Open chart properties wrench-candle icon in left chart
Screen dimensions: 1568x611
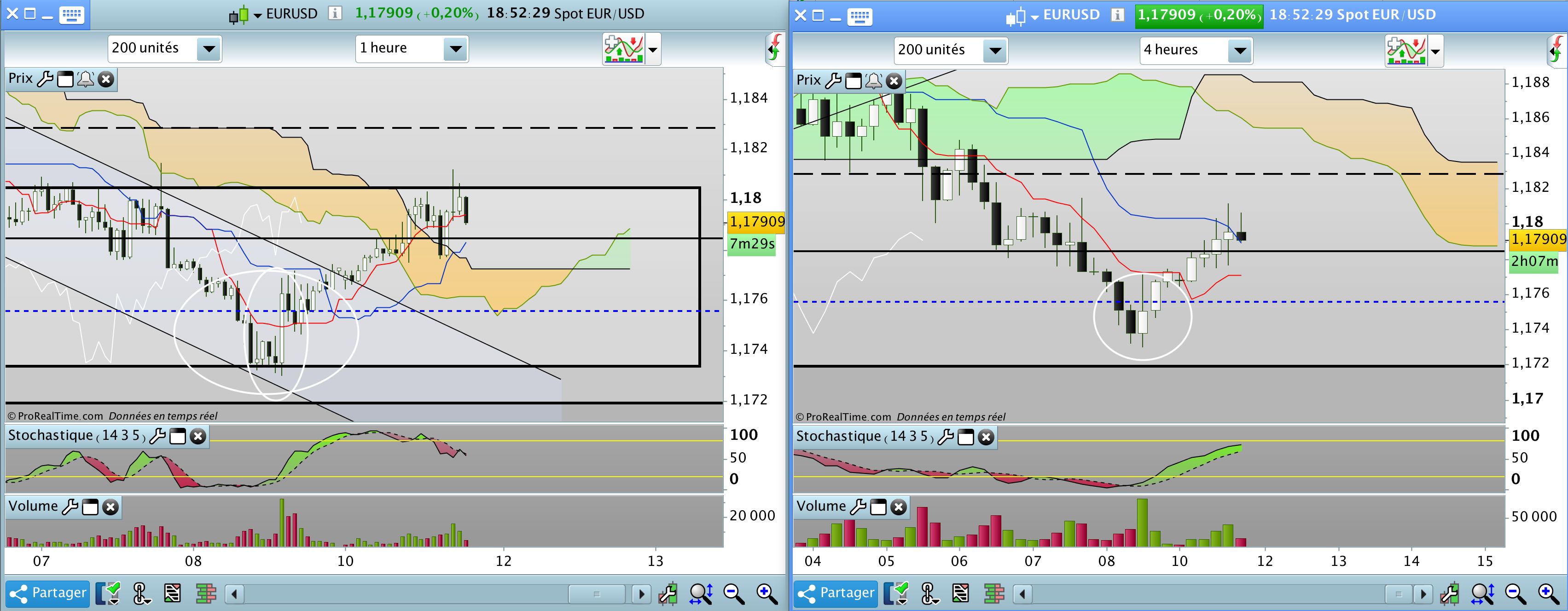[668, 594]
